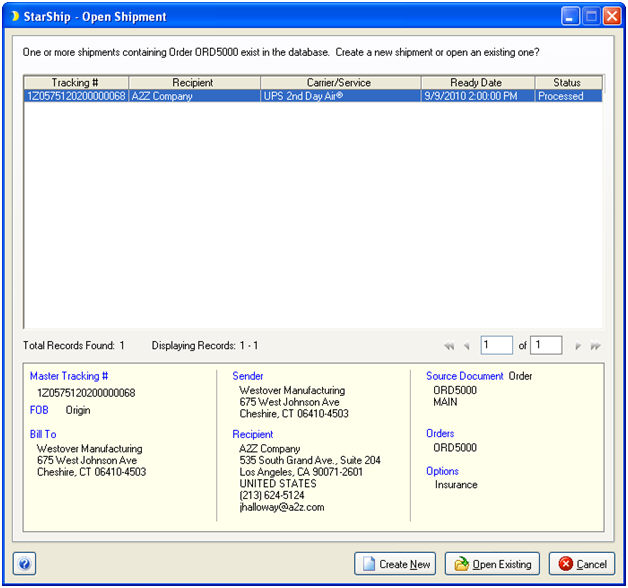Select the 9/9/2010 2:00:00 PM cell

pyautogui.click(x=478, y=96)
